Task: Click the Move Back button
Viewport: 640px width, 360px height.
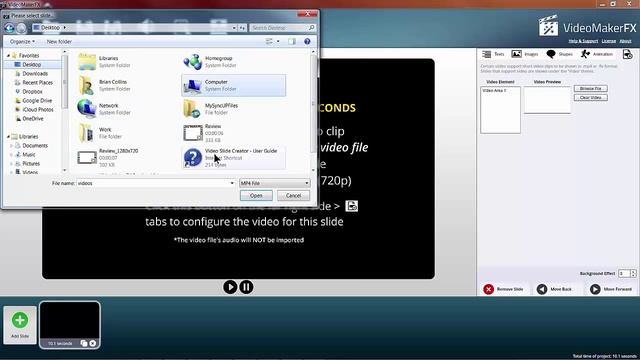Action: [x=554, y=289]
